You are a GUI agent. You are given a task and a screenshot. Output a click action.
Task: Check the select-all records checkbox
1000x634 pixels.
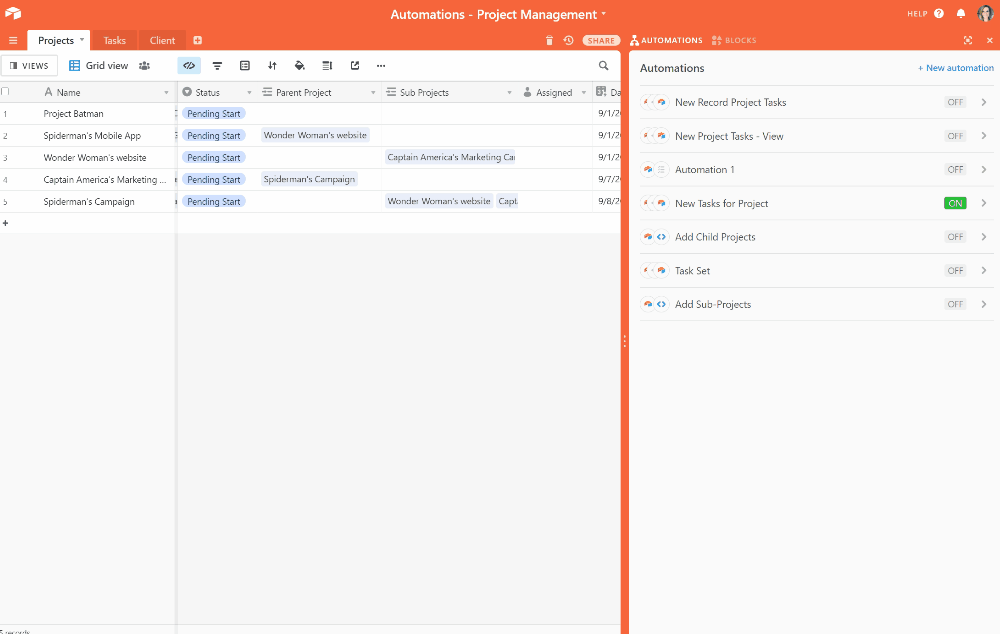(x=6, y=92)
